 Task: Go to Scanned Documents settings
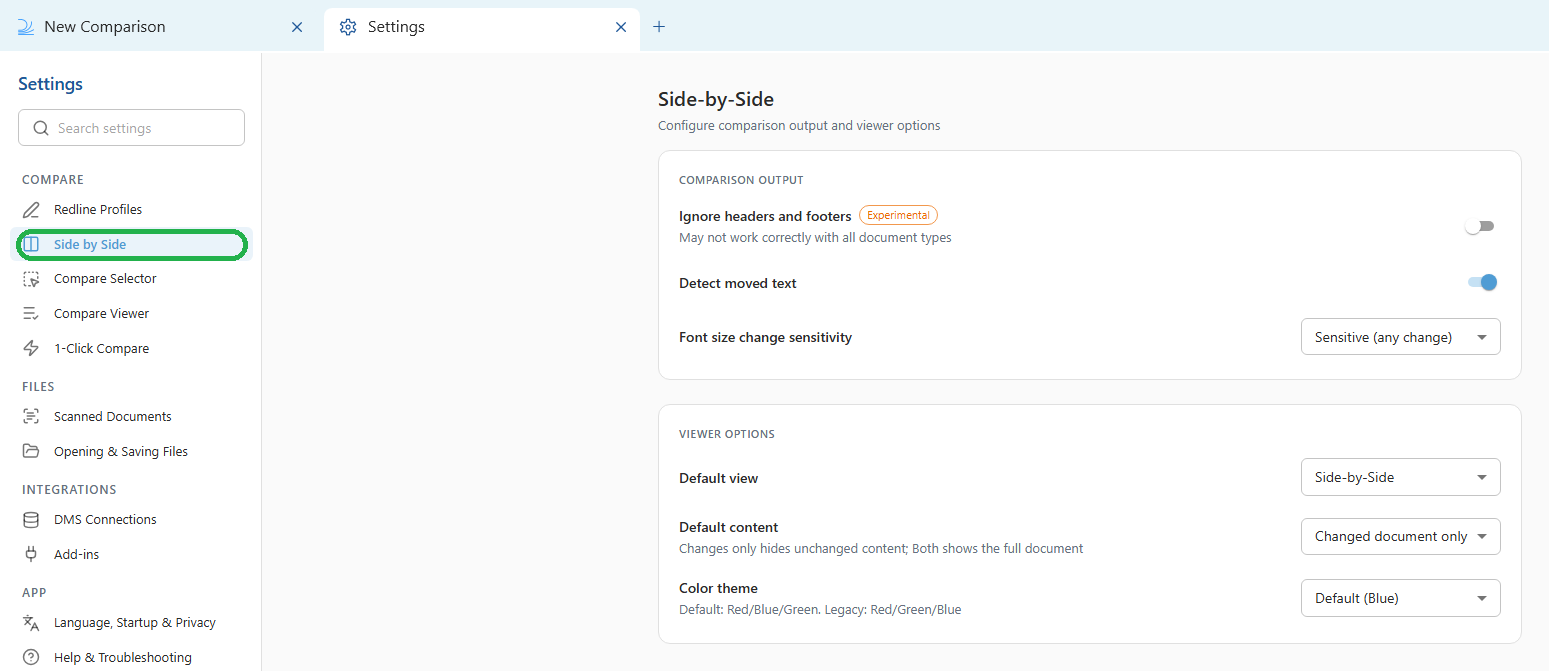[x=132, y=417]
